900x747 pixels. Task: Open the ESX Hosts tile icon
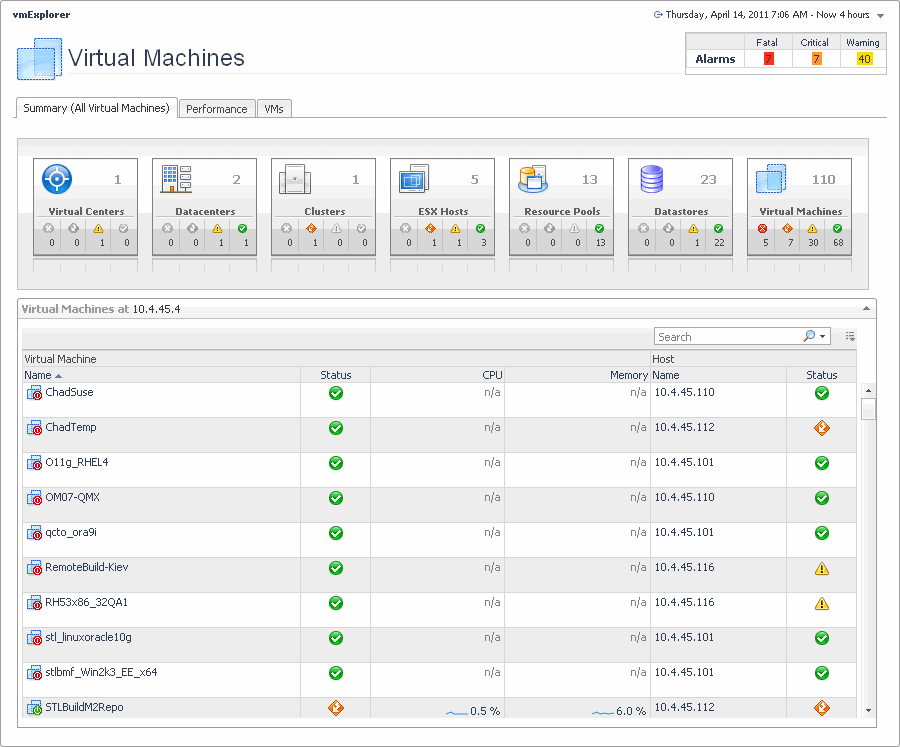[x=413, y=180]
